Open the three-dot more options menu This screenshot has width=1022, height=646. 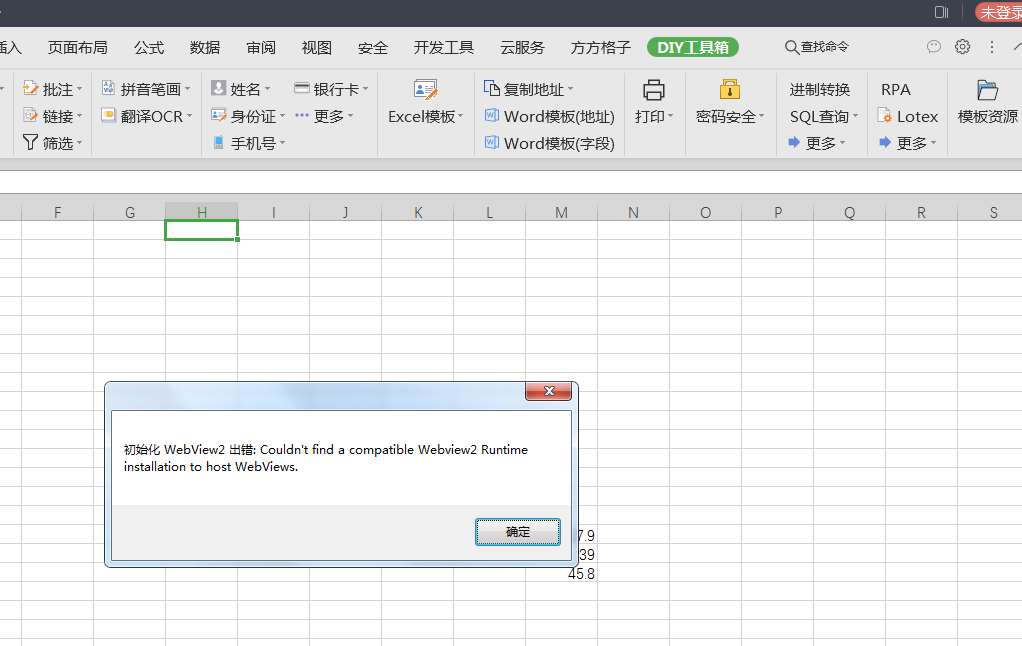tap(991, 47)
